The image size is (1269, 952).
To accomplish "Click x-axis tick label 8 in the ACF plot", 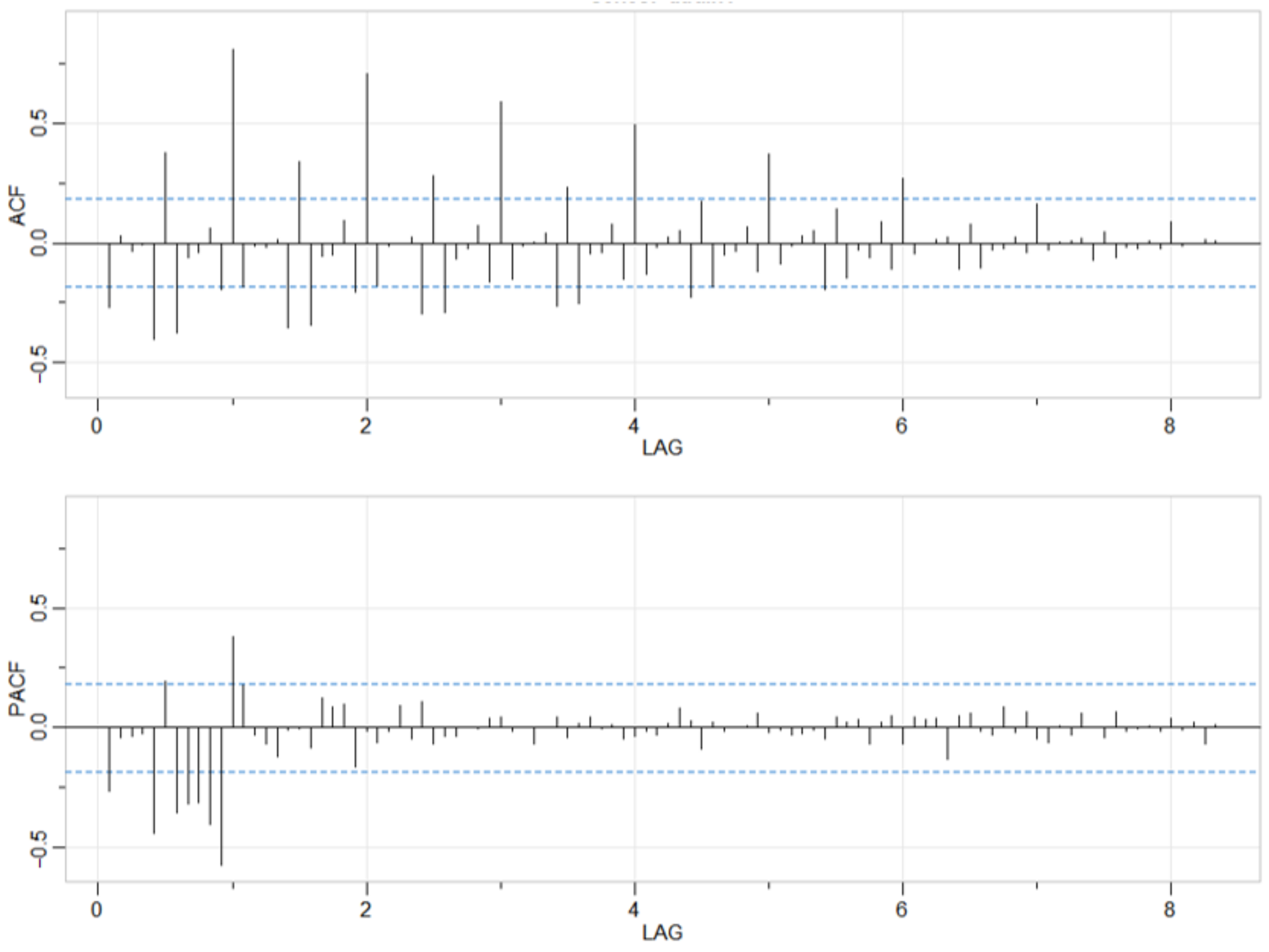I will pos(1170,426).
